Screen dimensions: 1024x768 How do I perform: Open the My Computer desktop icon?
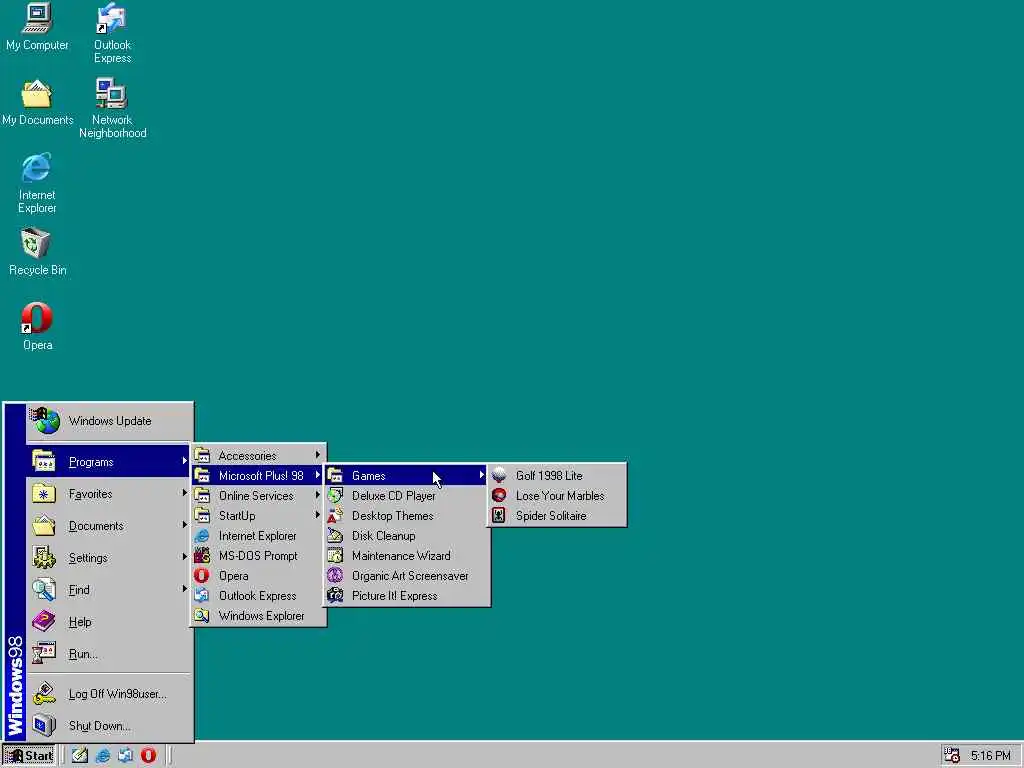pyautogui.click(x=37, y=26)
